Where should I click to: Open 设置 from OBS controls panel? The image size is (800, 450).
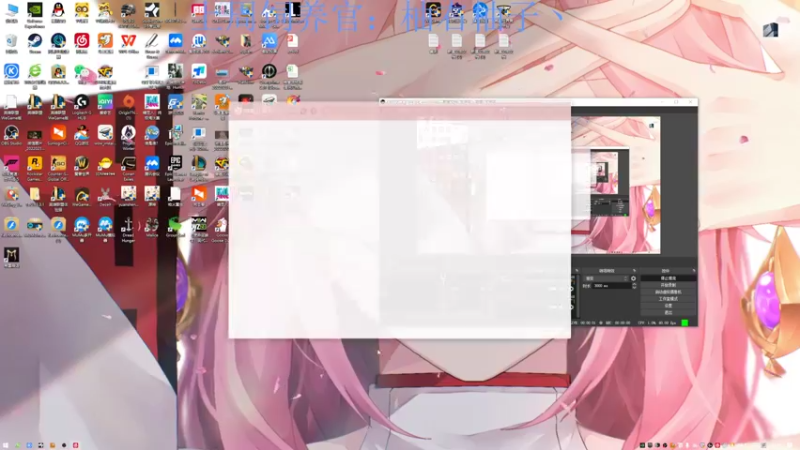(x=668, y=305)
